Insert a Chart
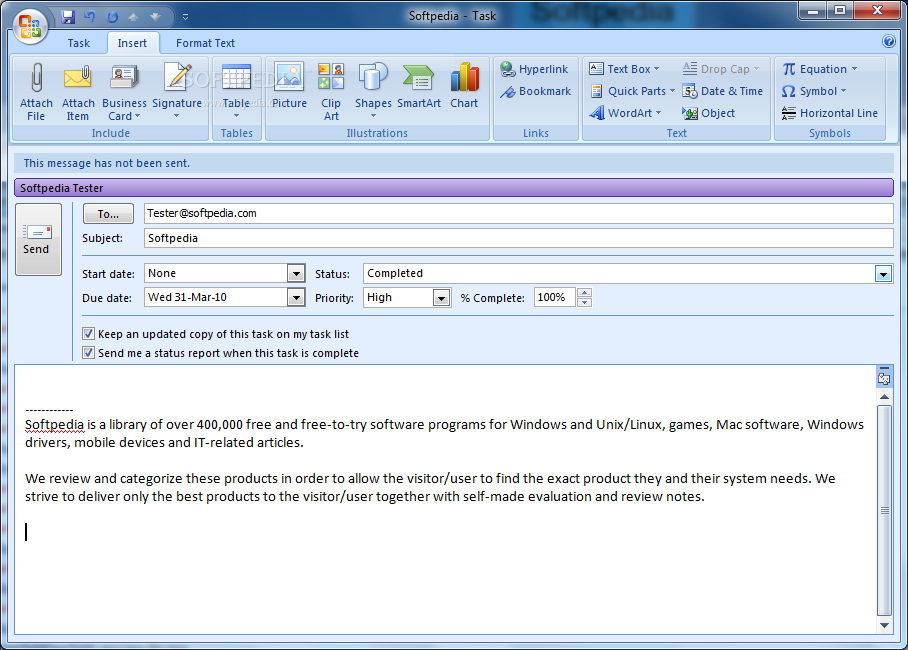The width and height of the screenshot is (908, 650). (x=464, y=87)
